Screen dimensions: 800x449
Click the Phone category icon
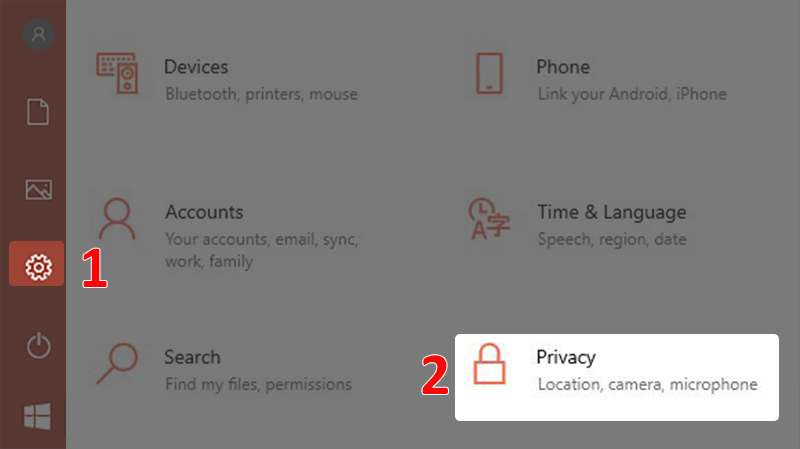coord(490,73)
